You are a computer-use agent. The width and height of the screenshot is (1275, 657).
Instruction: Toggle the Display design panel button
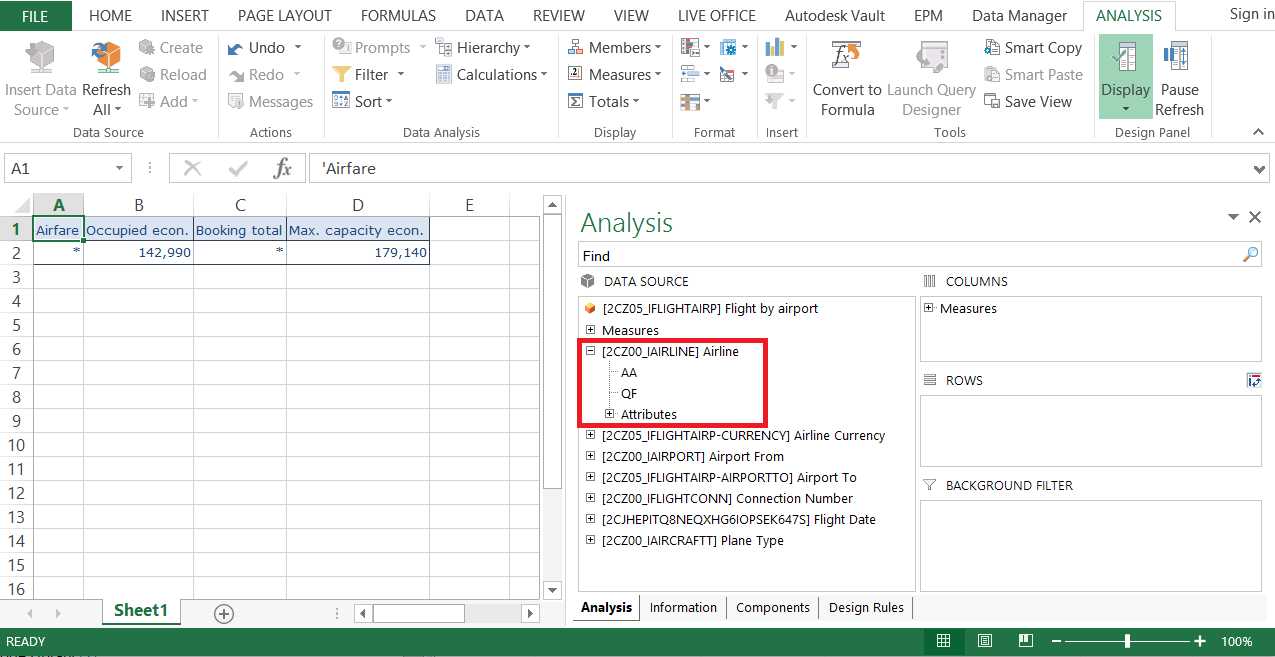(x=1125, y=77)
